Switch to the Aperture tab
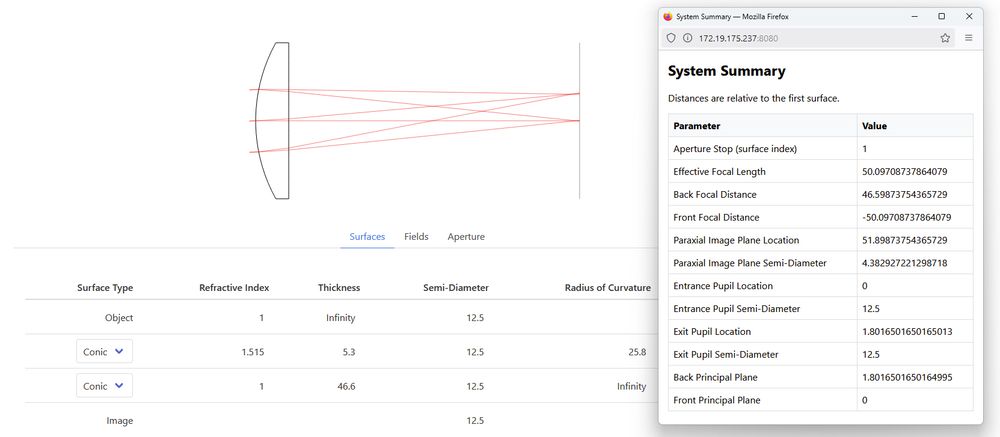The image size is (1000, 437). pos(466,237)
